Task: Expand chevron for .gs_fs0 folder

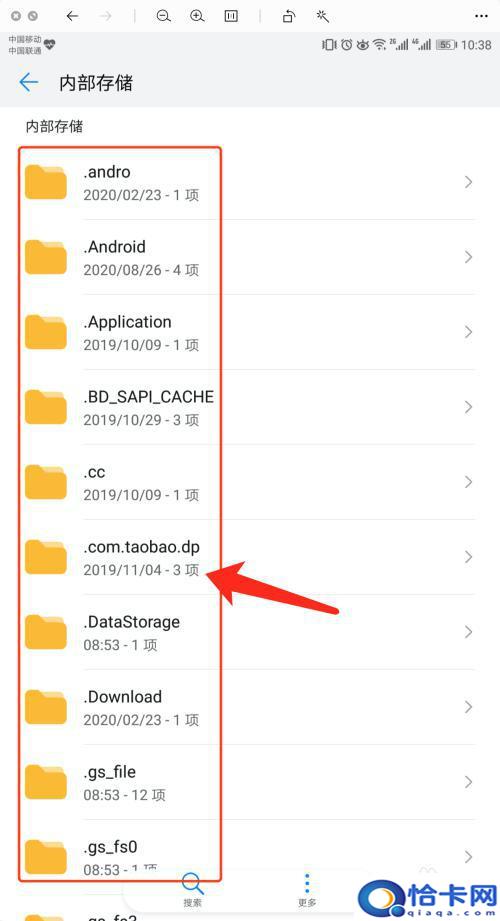Action: pyautogui.click(x=468, y=857)
